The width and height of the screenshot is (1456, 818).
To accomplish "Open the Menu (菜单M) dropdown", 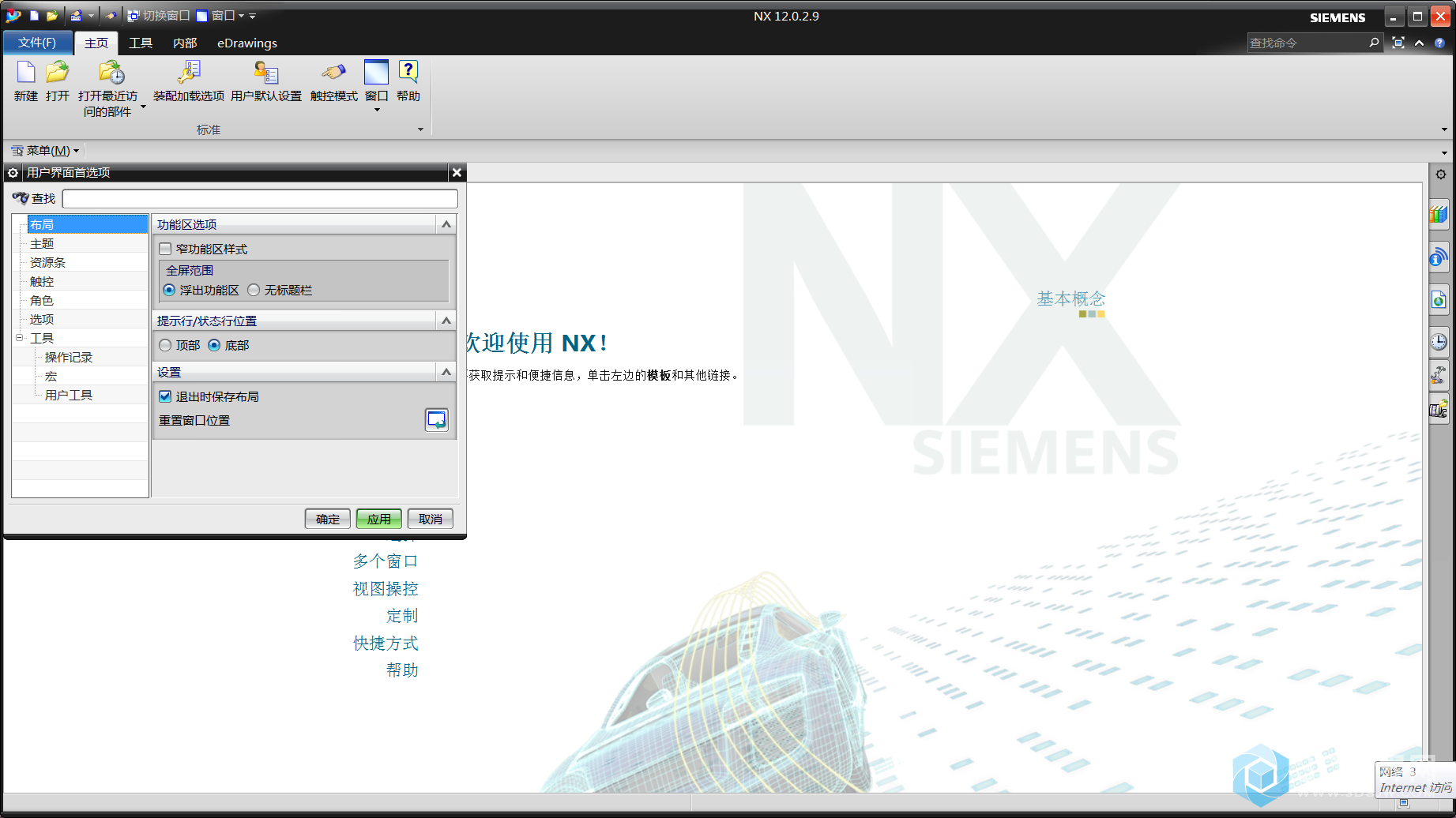I will coord(45,150).
